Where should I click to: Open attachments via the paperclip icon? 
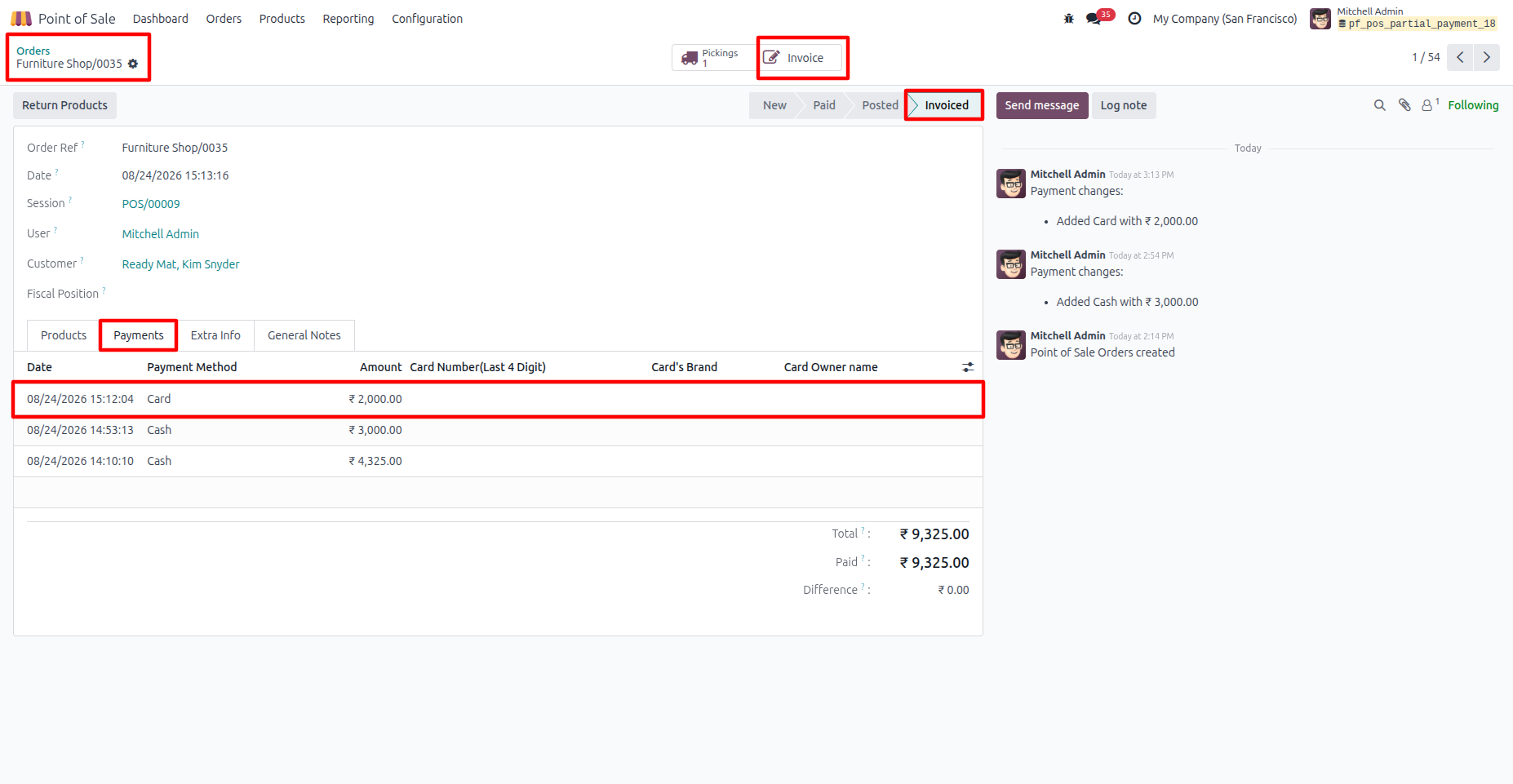[1404, 105]
